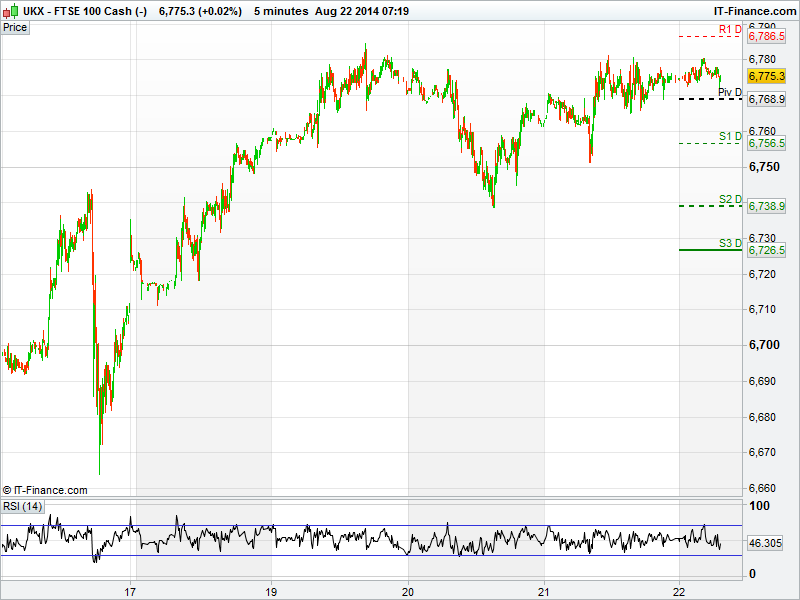Click date 21 on the time axis
800x600 pixels.
[x=543, y=590]
